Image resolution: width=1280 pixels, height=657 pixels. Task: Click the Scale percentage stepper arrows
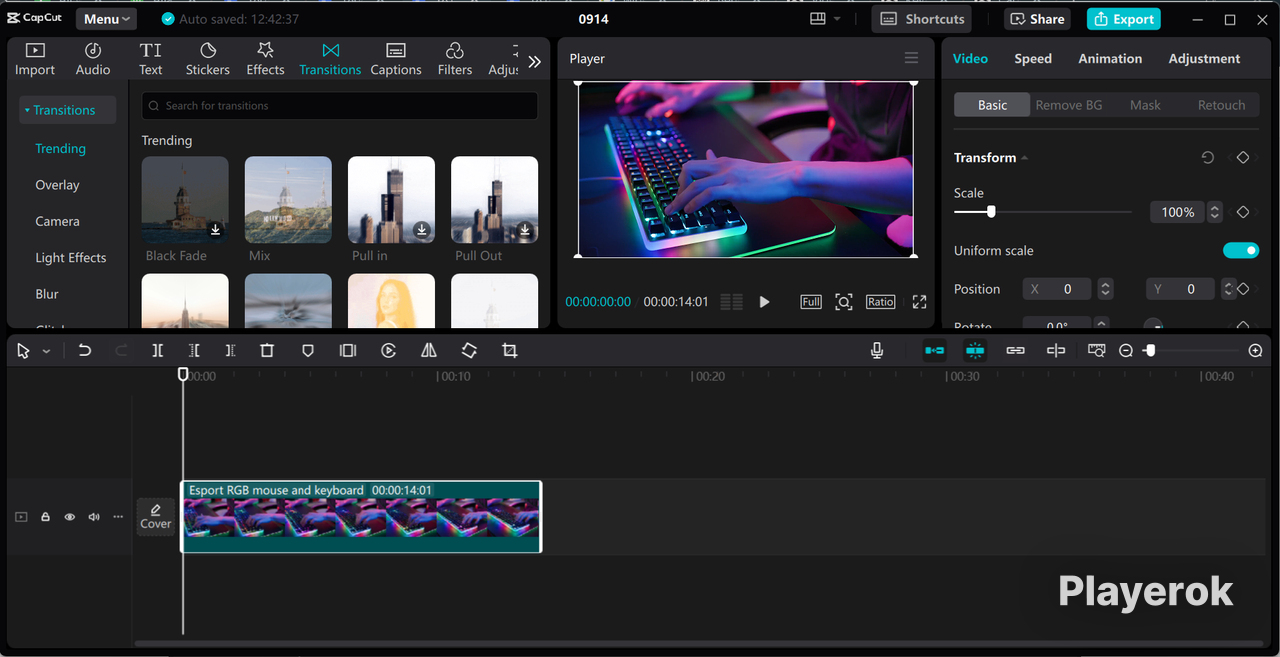pyautogui.click(x=1214, y=212)
